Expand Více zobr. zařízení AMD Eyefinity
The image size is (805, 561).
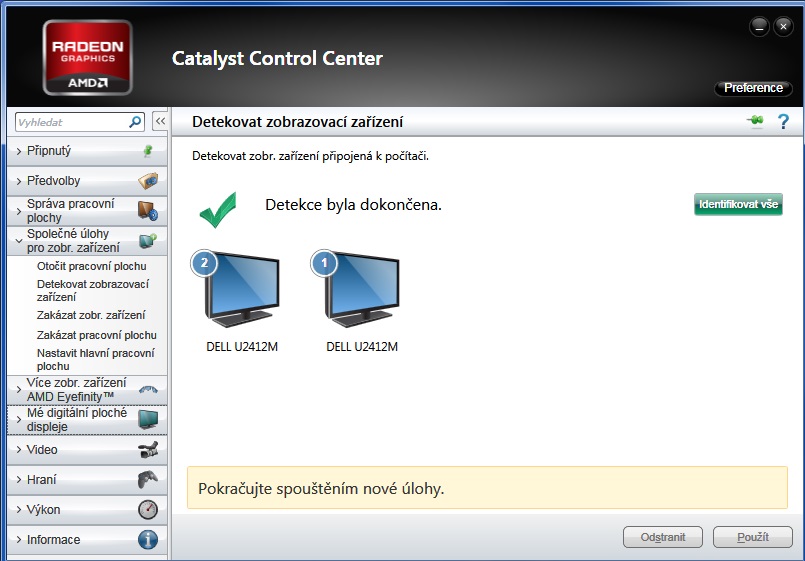click(x=87, y=390)
